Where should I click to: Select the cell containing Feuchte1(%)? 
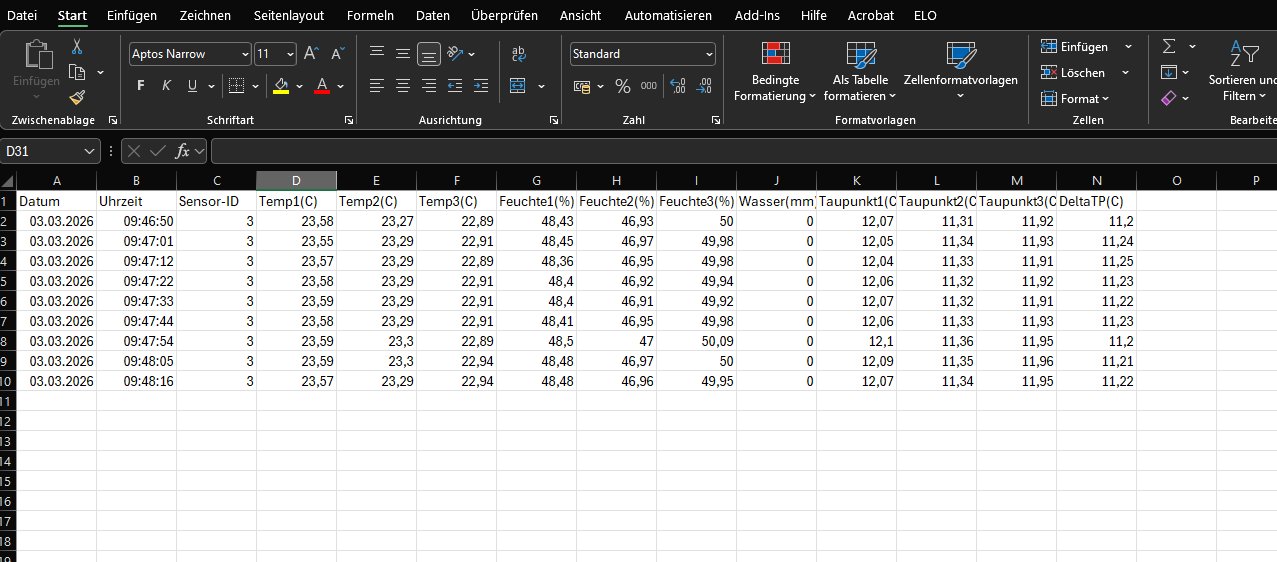point(536,201)
